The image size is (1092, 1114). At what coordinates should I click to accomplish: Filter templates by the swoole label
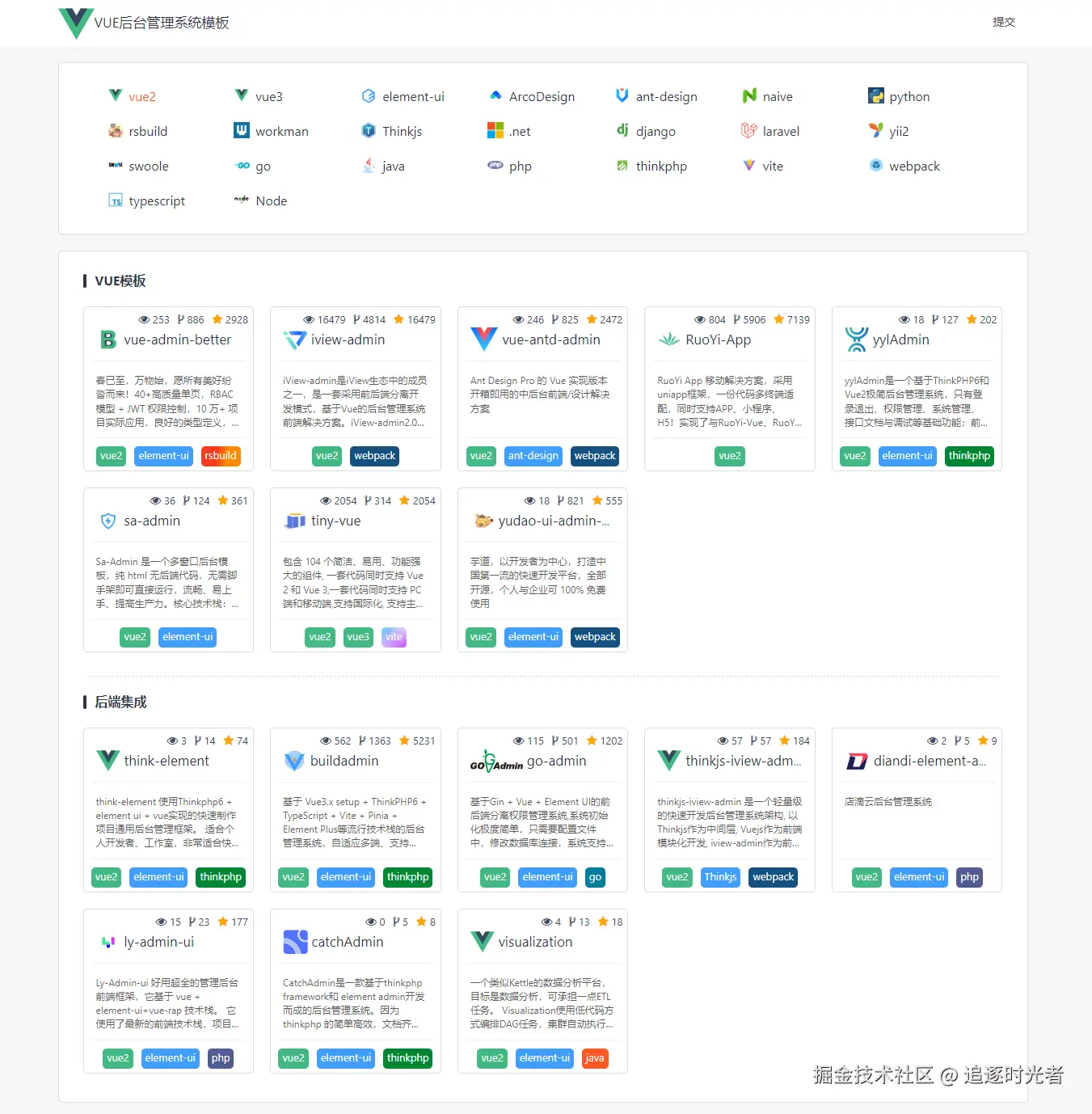[149, 166]
